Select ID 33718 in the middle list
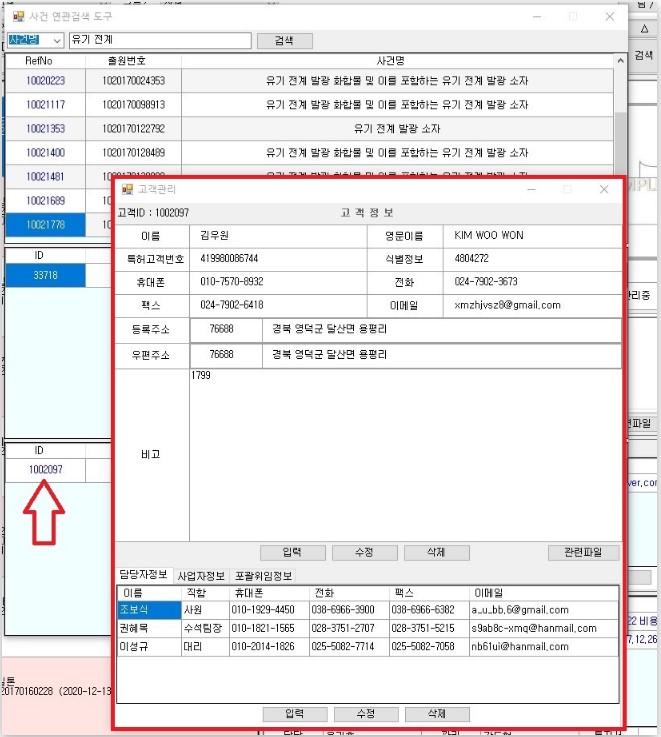661x737 pixels. click(x=46, y=275)
